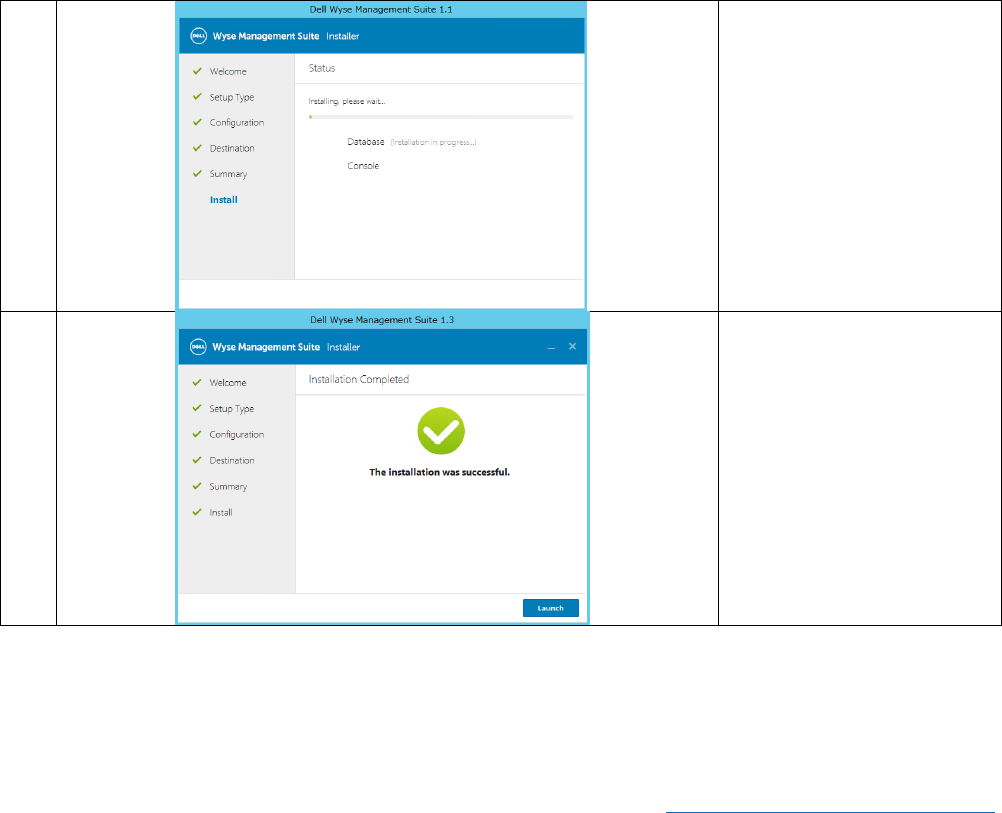This screenshot has height=813, width=1002.
Task: Select the Summary step in the 1.3 installer
Action: 228,486
